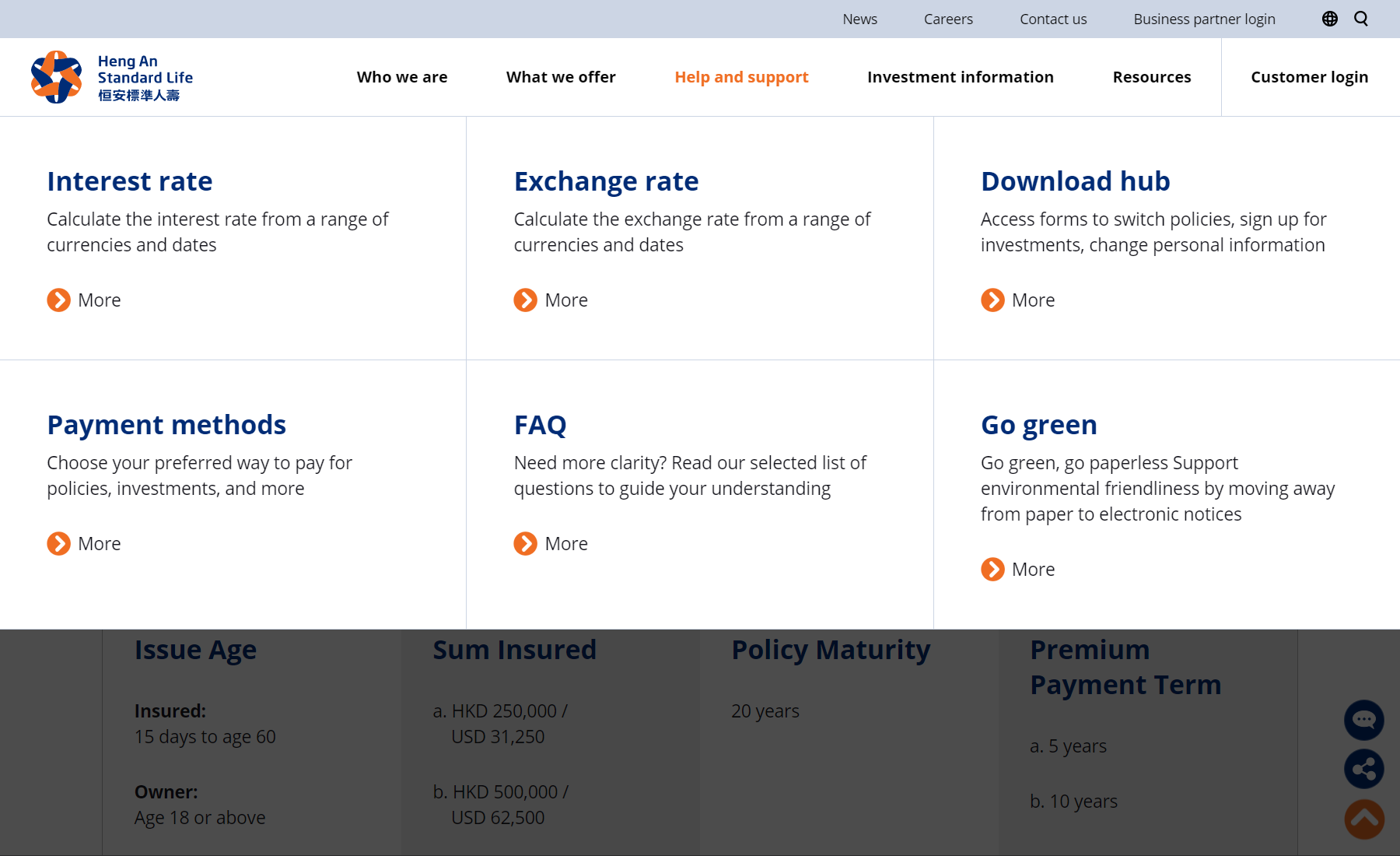1400x856 pixels.
Task: Click More under Payment methods
Action: coord(99,544)
